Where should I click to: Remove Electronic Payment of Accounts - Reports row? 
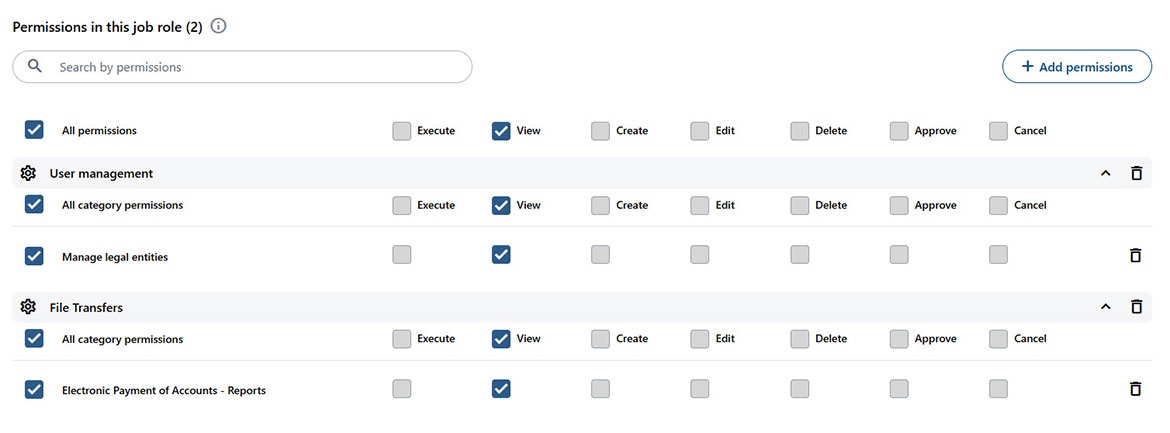(1135, 390)
